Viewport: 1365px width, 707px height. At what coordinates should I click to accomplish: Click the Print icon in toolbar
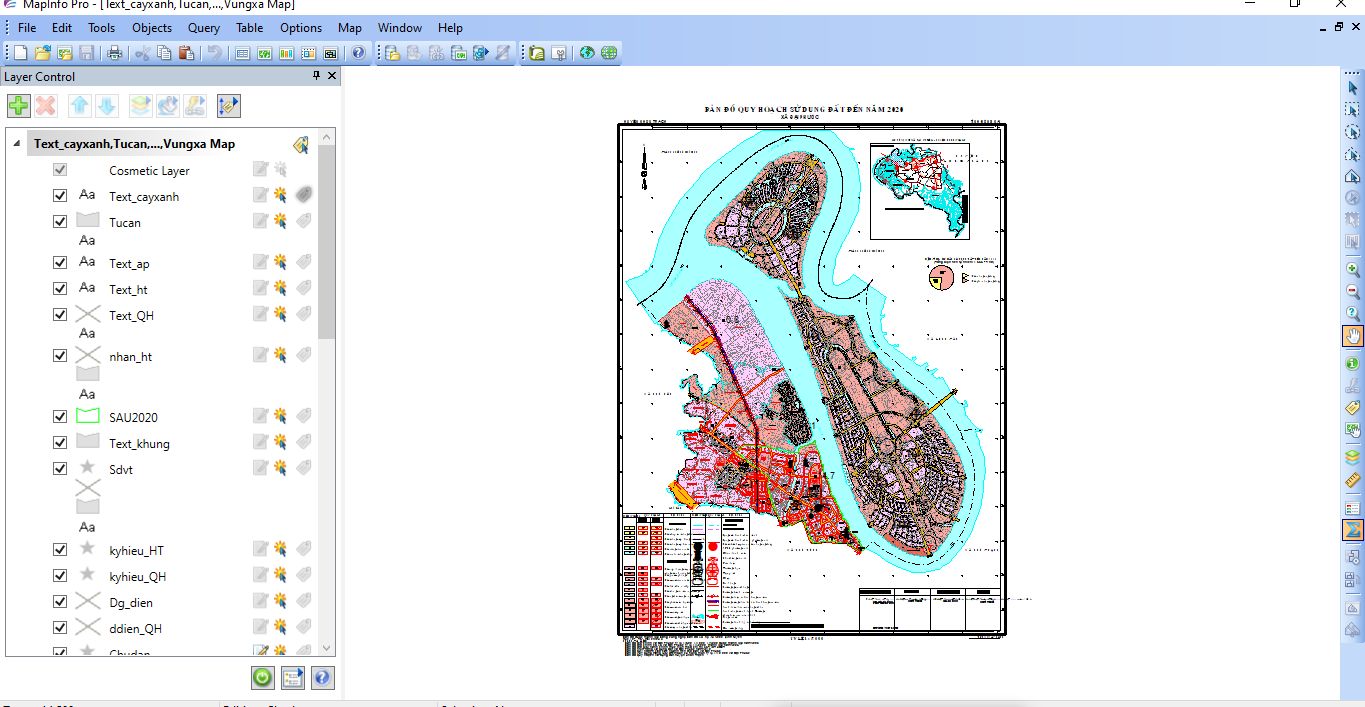[114, 53]
